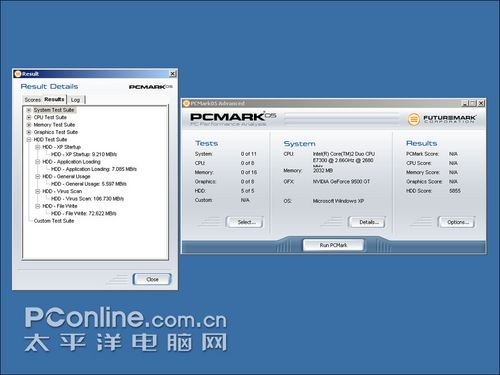Click the HDD Score value 5855
This screenshot has height=375, width=500.
[455, 191]
